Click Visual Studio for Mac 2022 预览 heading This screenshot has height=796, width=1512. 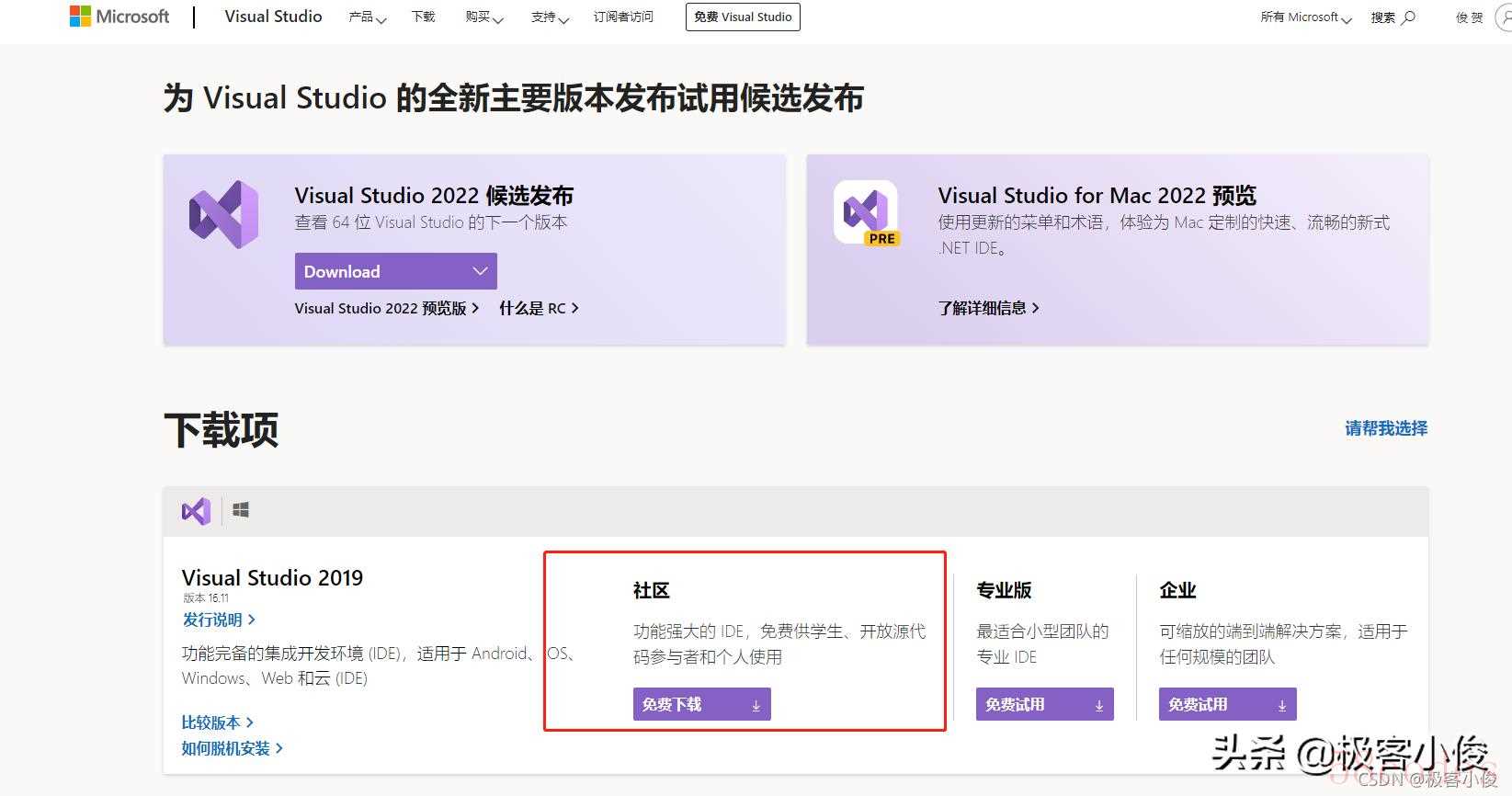point(1097,195)
